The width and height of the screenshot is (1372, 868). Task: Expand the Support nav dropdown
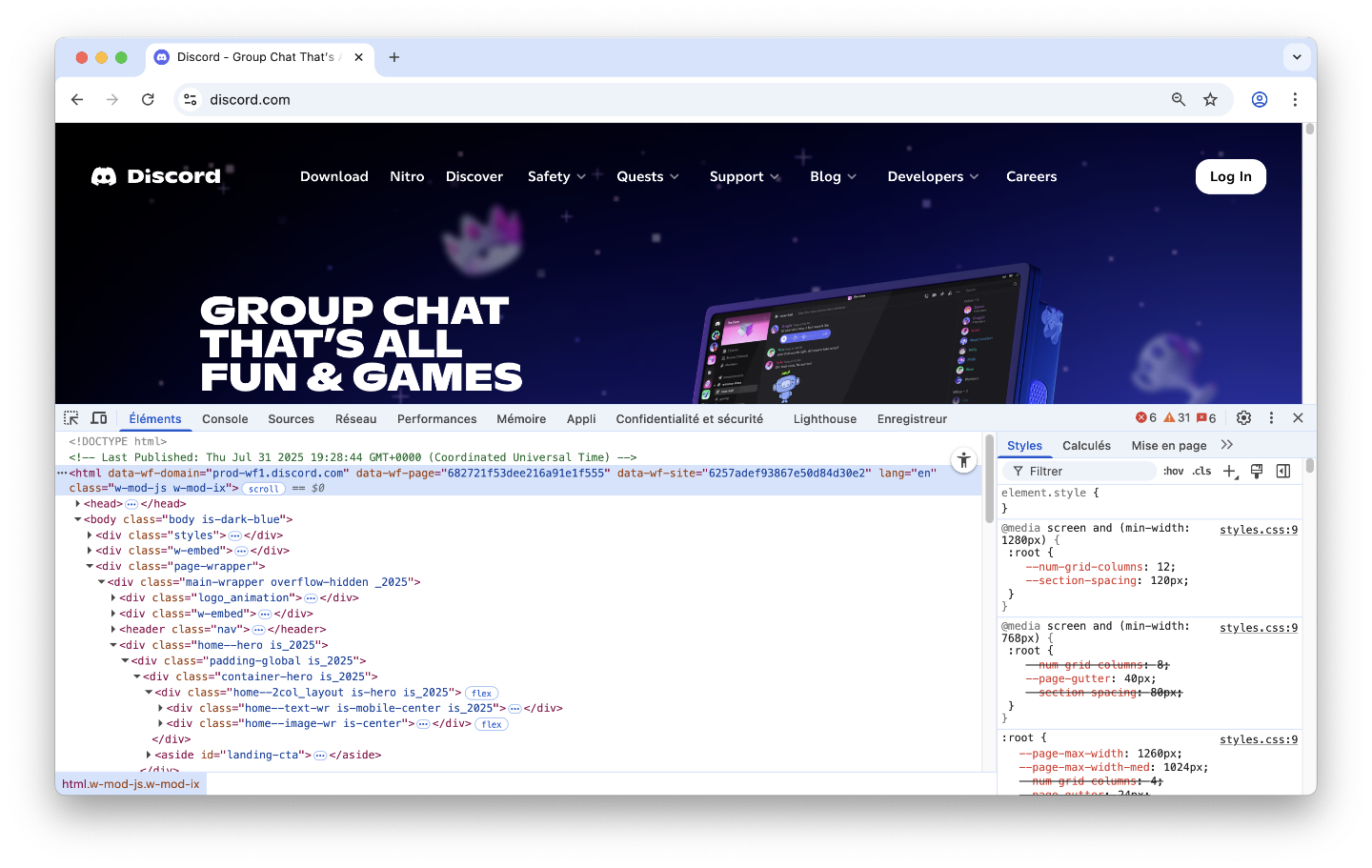coord(745,176)
